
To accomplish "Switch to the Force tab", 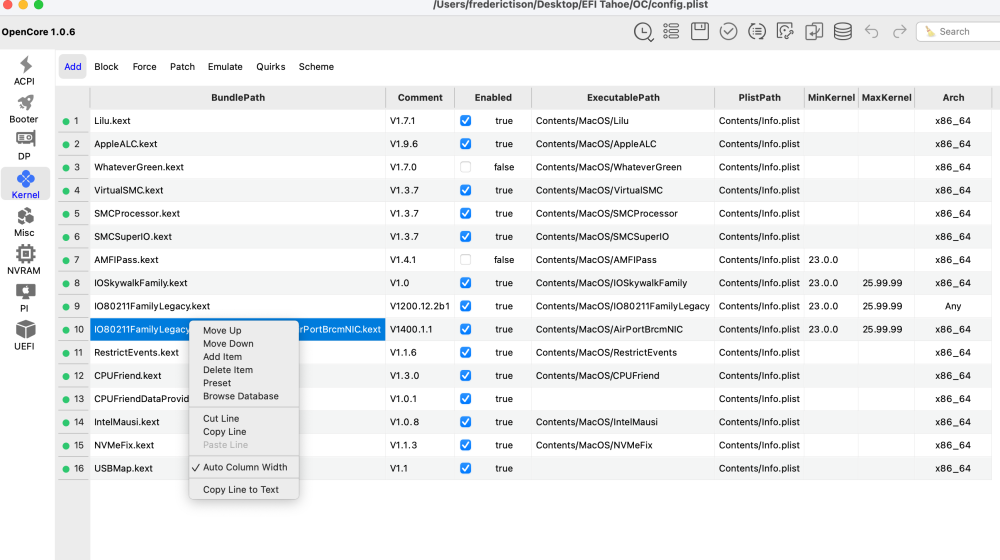I will coord(144,66).
